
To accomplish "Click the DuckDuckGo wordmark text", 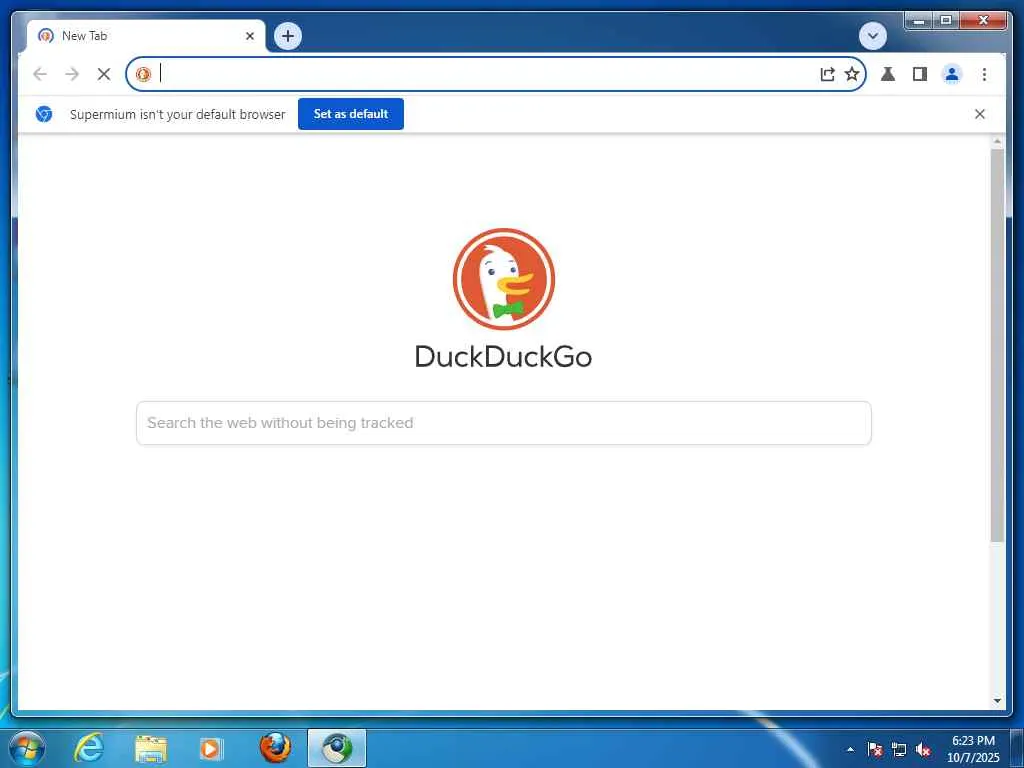I will (504, 357).
